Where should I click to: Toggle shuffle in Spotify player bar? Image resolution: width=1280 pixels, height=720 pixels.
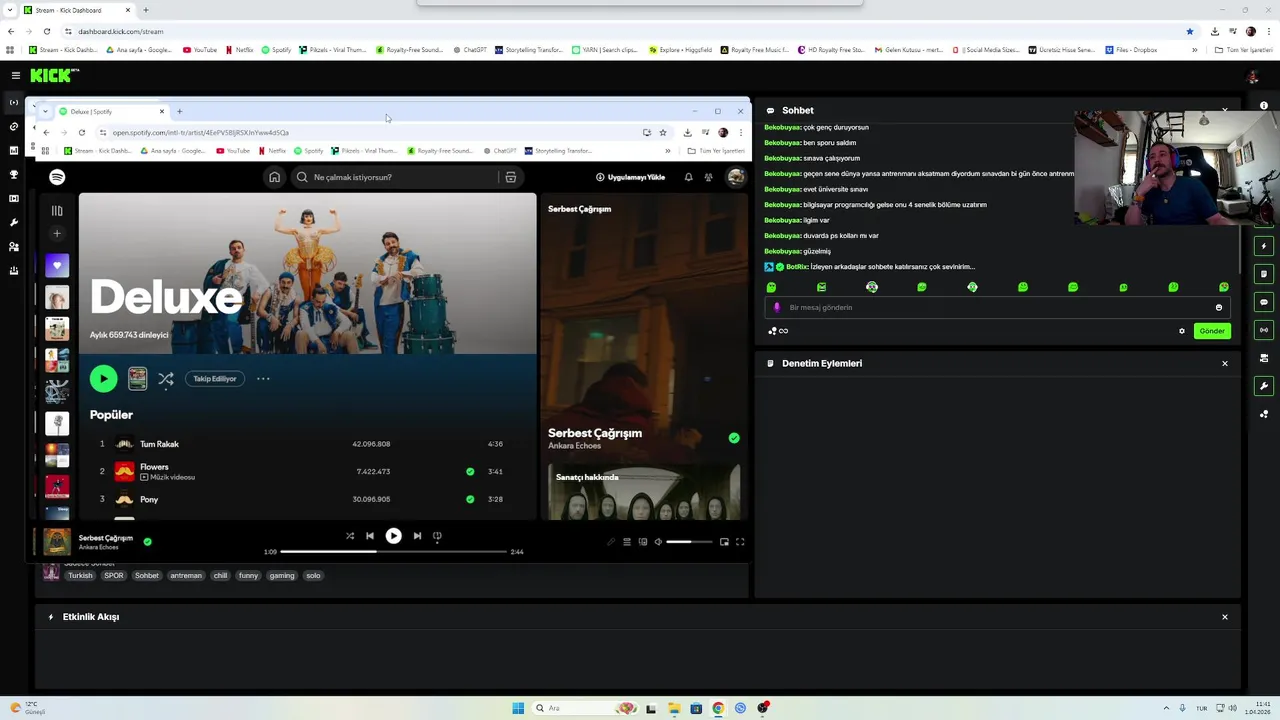[349, 536]
